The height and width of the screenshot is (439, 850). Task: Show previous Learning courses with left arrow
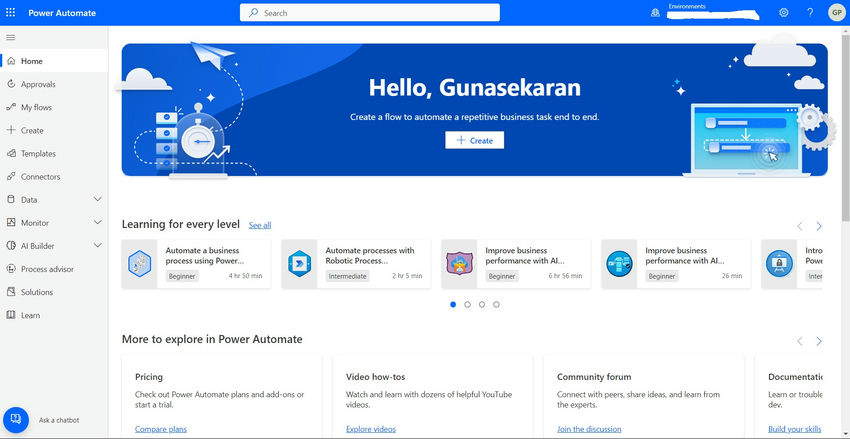point(800,226)
